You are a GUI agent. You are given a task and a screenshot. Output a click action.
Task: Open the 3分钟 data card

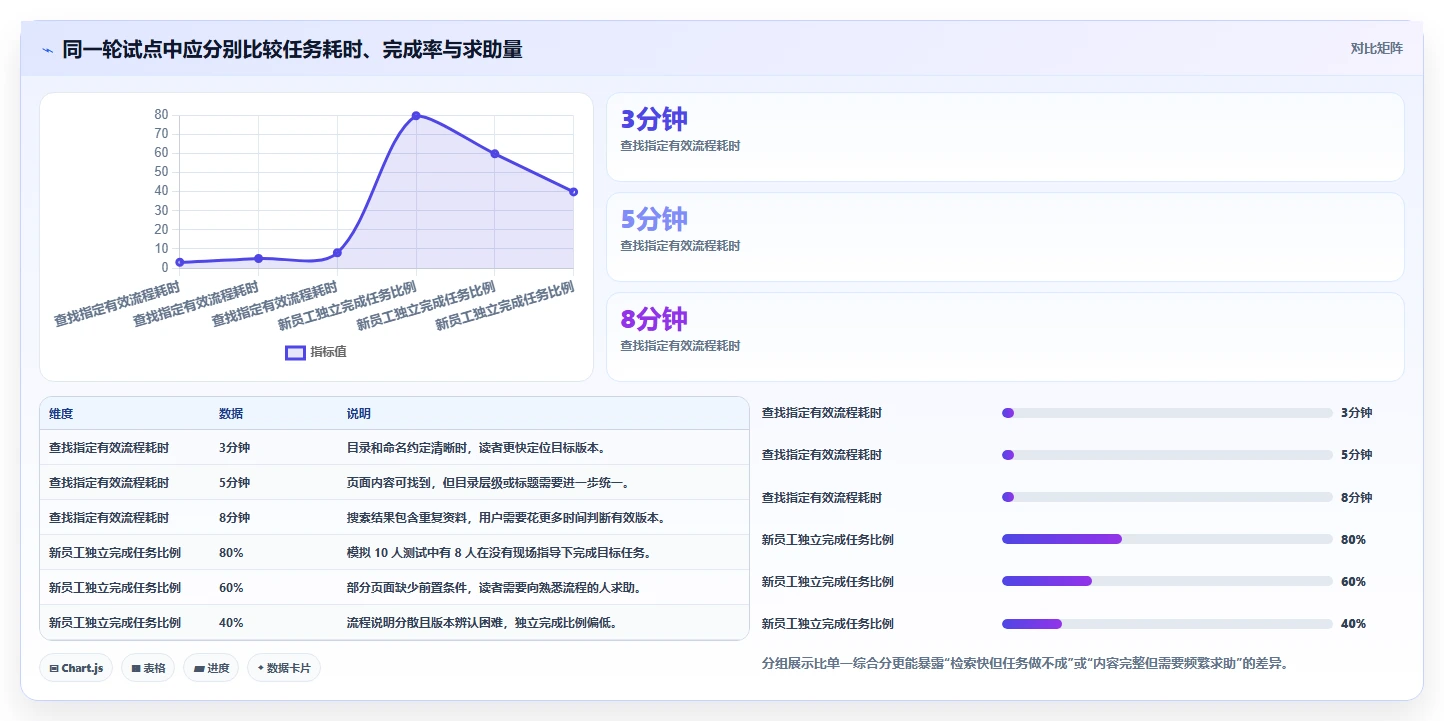(1005, 137)
